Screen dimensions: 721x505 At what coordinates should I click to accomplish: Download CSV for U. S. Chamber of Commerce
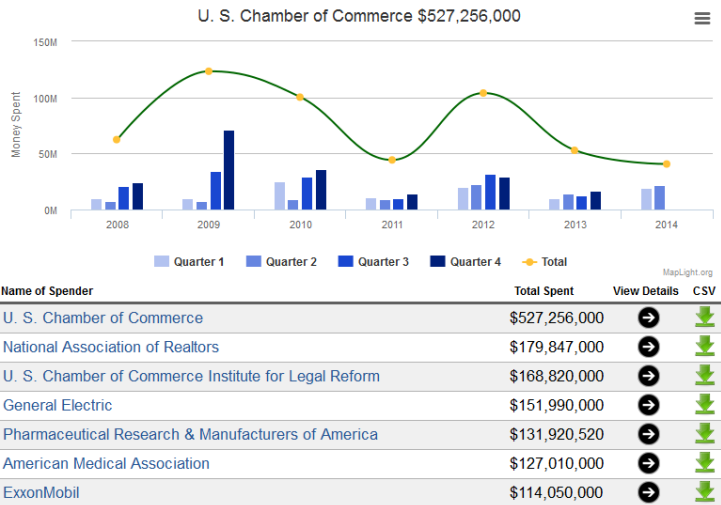pyautogui.click(x=704, y=318)
